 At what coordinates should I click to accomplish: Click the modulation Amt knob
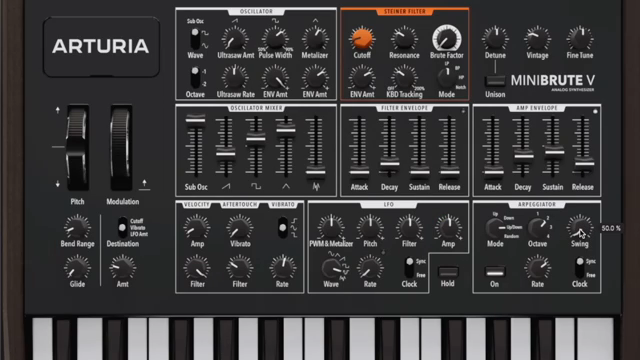(122, 268)
